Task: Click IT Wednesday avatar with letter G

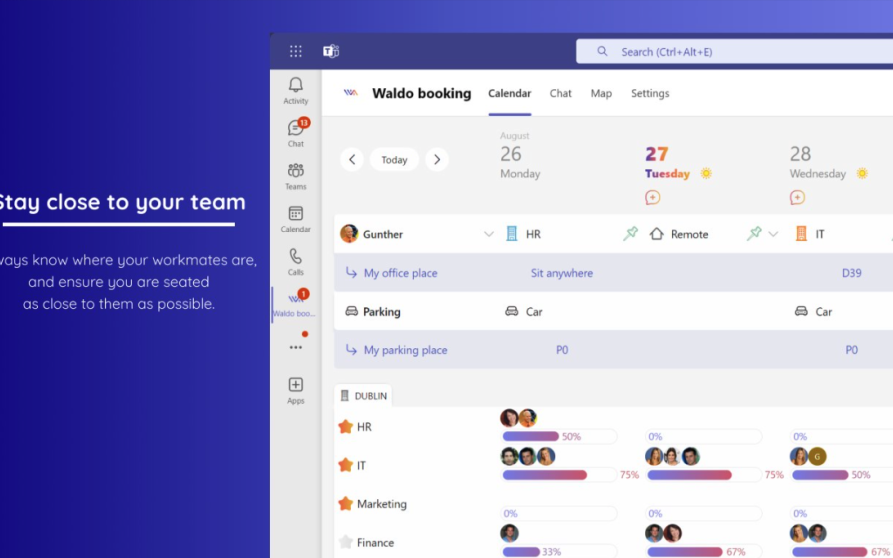Action: [x=817, y=456]
